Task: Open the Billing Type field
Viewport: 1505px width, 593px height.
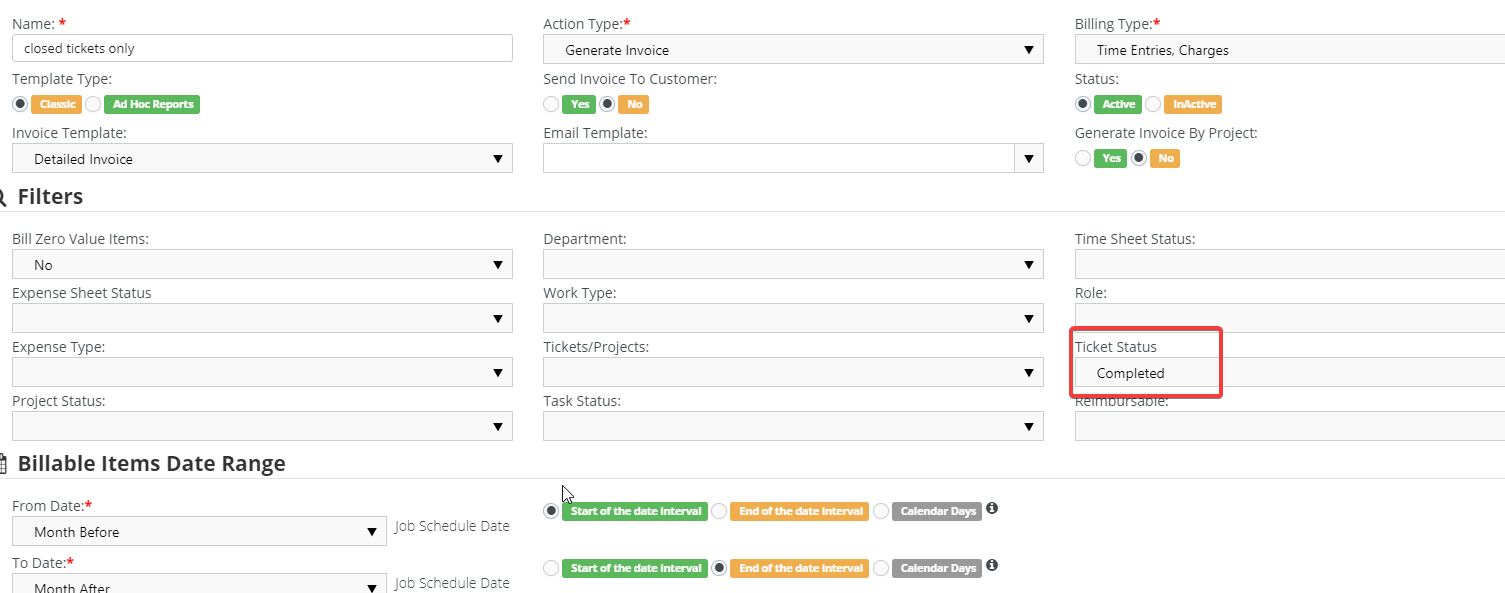Action: click(1288, 50)
